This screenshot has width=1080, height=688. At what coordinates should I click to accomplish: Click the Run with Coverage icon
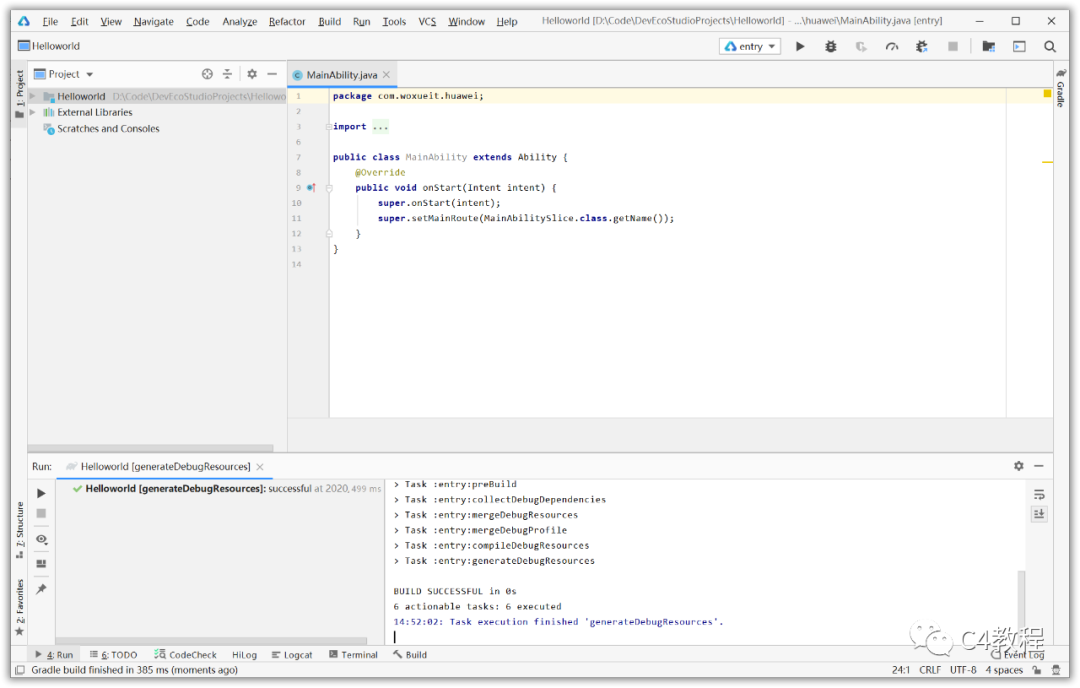click(861, 46)
